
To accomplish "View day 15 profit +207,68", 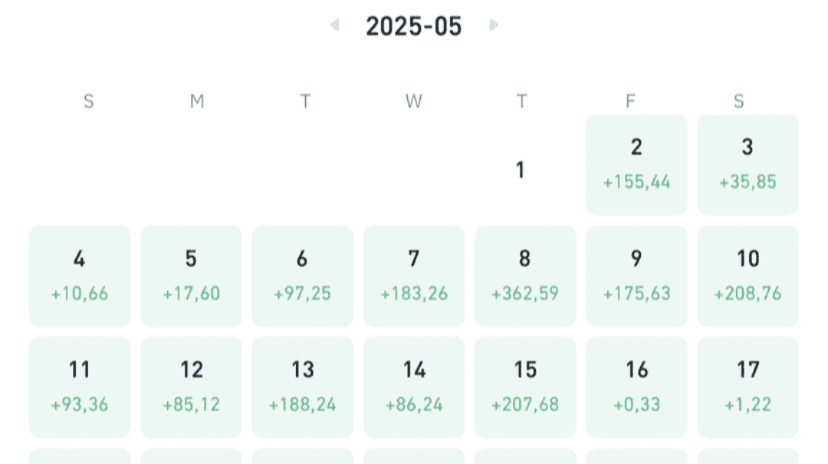I will point(525,387).
